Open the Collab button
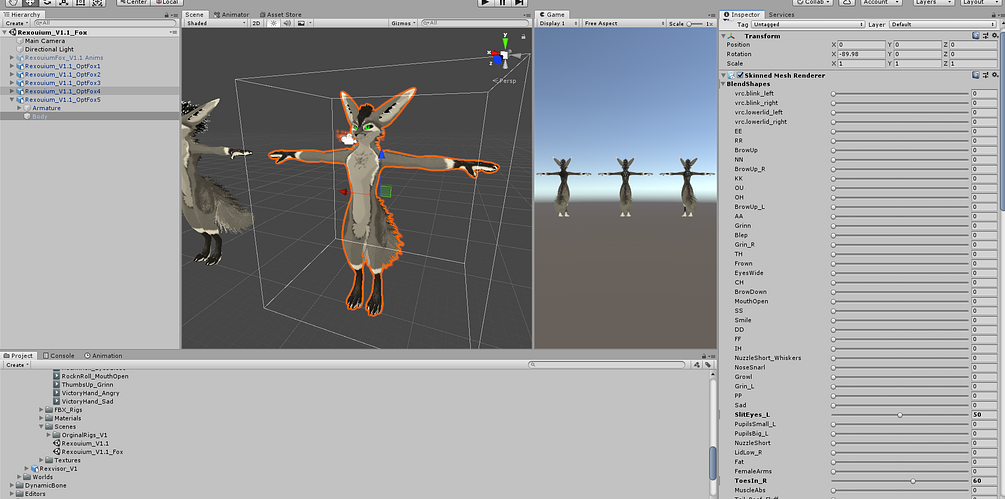1005x499 pixels. (x=813, y=3)
